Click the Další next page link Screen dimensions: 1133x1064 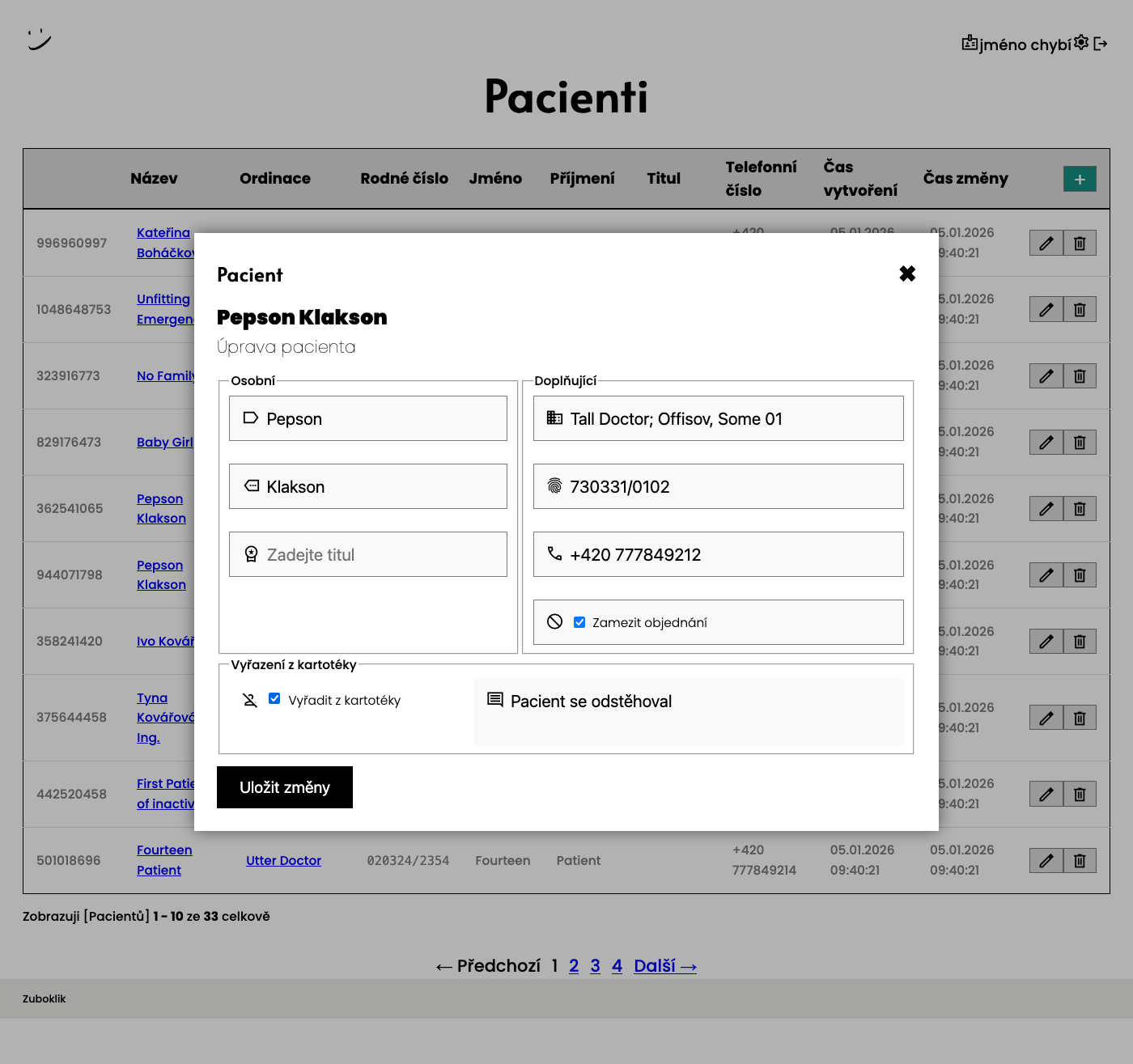(664, 965)
